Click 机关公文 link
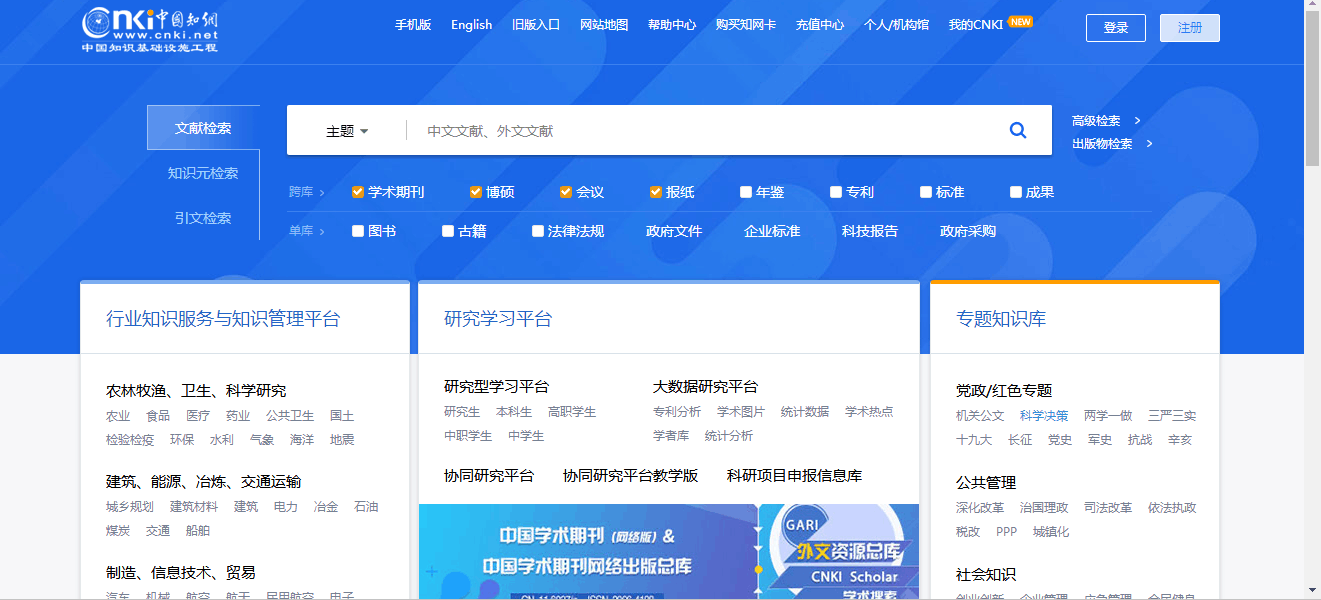This screenshot has height=600, width=1321. pyautogui.click(x=980, y=416)
